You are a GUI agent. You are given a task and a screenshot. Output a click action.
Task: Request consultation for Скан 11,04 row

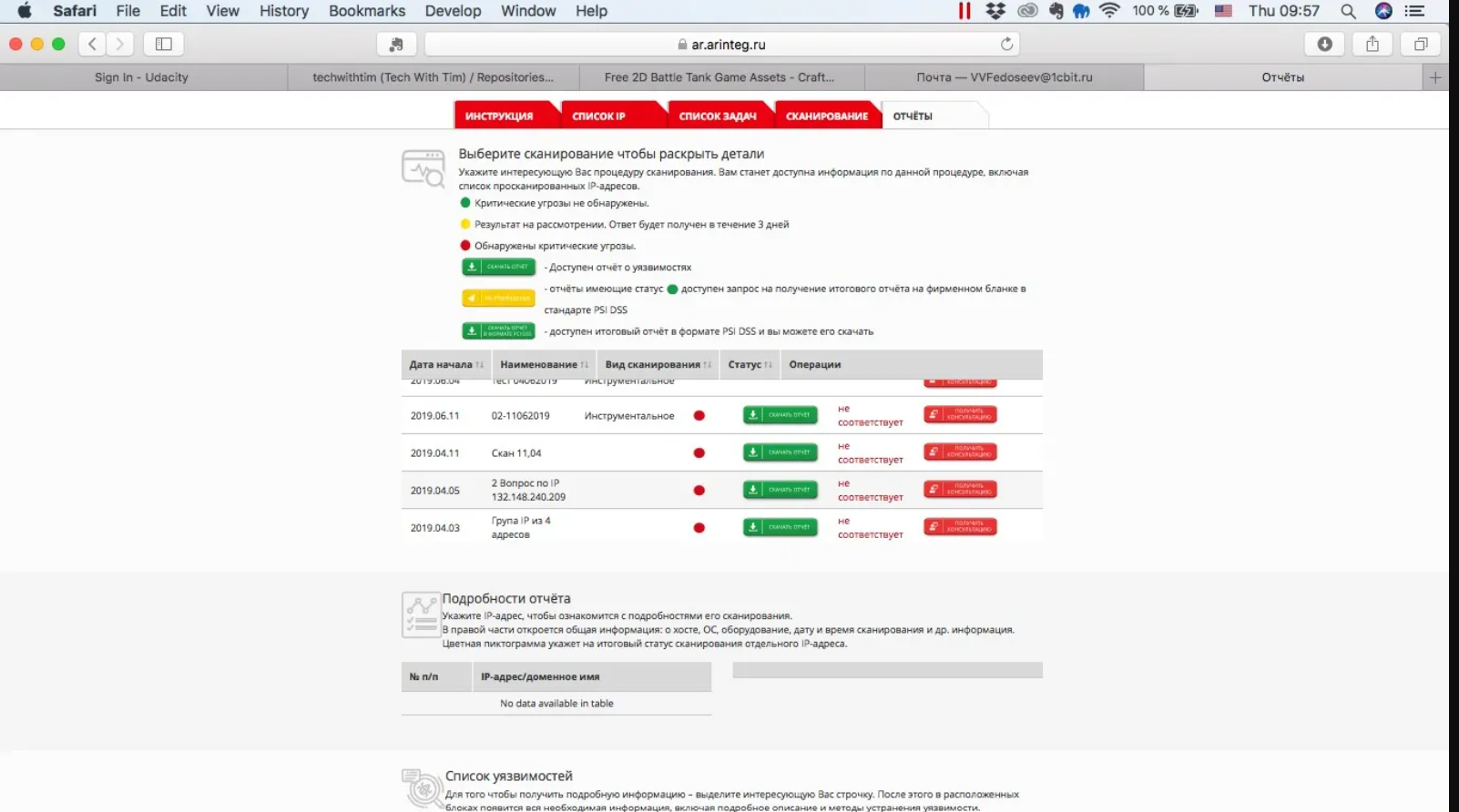coord(960,452)
